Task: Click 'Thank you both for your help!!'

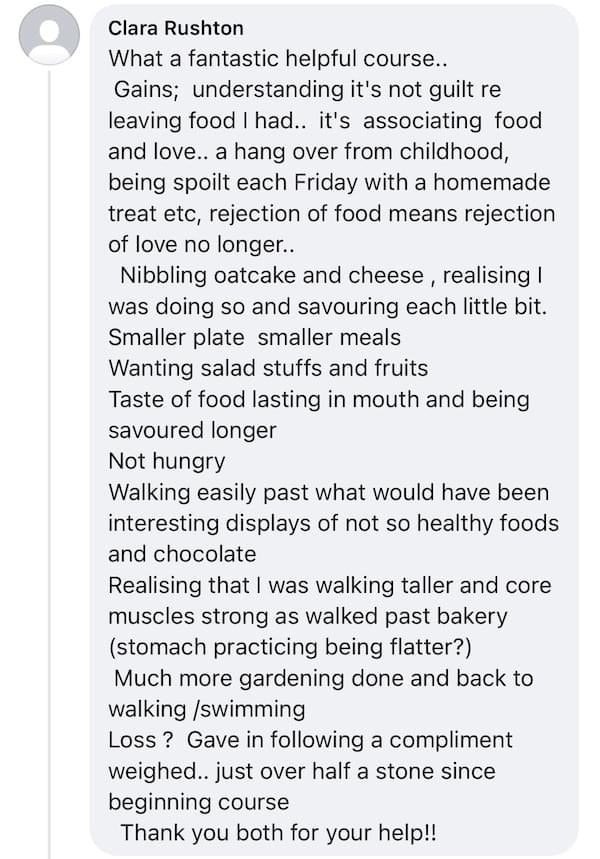Action: coord(279,832)
